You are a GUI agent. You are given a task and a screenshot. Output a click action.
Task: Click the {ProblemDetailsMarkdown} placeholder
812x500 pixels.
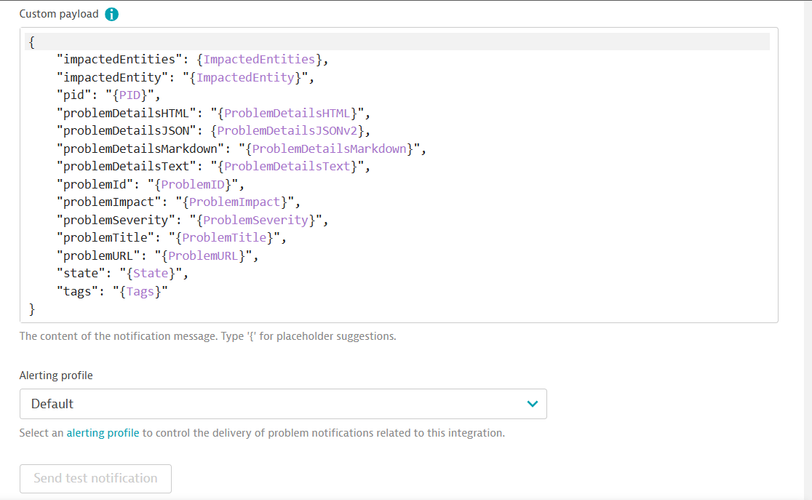tap(329, 149)
